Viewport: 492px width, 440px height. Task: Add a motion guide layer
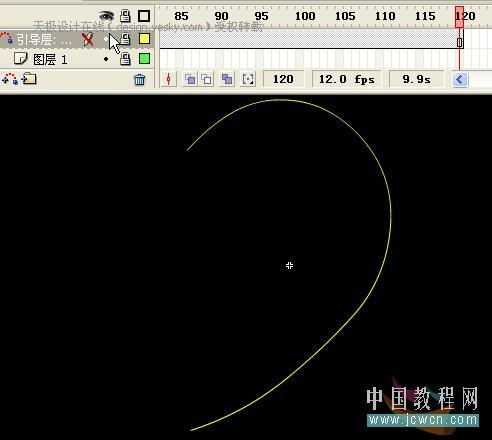pyautogui.click(x=10, y=79)
